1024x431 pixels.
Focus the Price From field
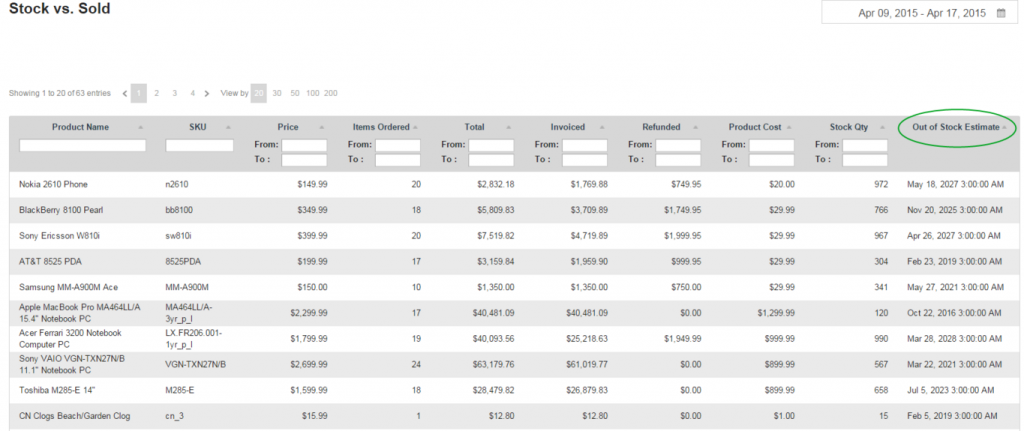click(304, 145)
